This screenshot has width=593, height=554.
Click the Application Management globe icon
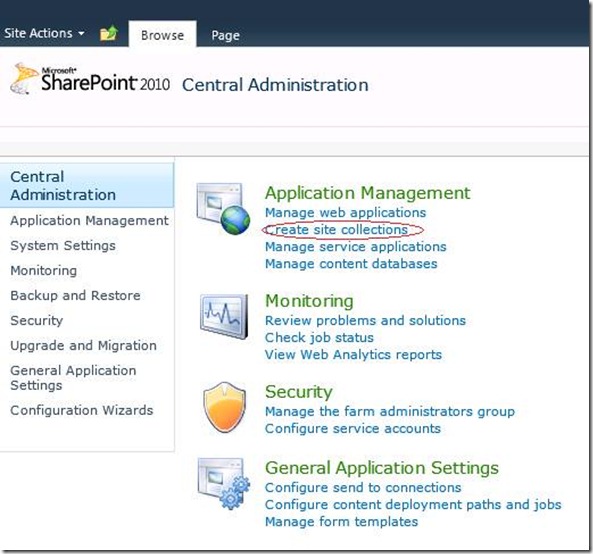click(224, 208)
